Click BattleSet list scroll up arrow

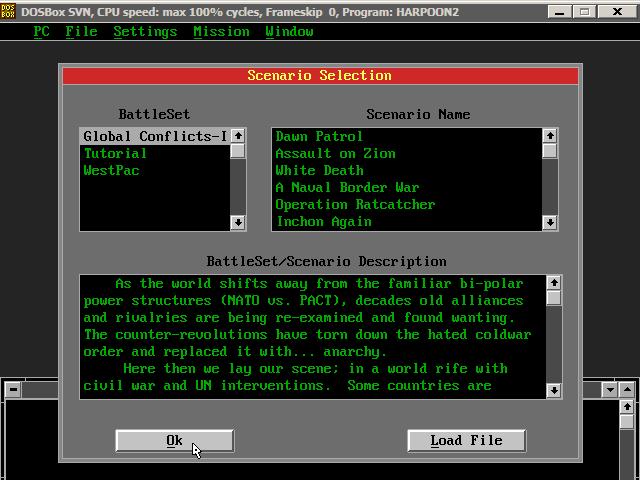pos(238,136)
